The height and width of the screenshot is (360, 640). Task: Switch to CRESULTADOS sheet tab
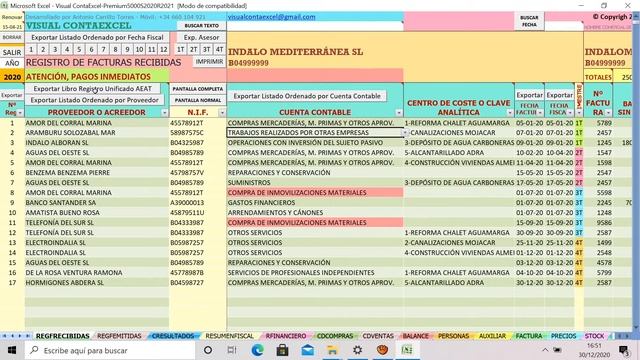(x=173, y=336)
